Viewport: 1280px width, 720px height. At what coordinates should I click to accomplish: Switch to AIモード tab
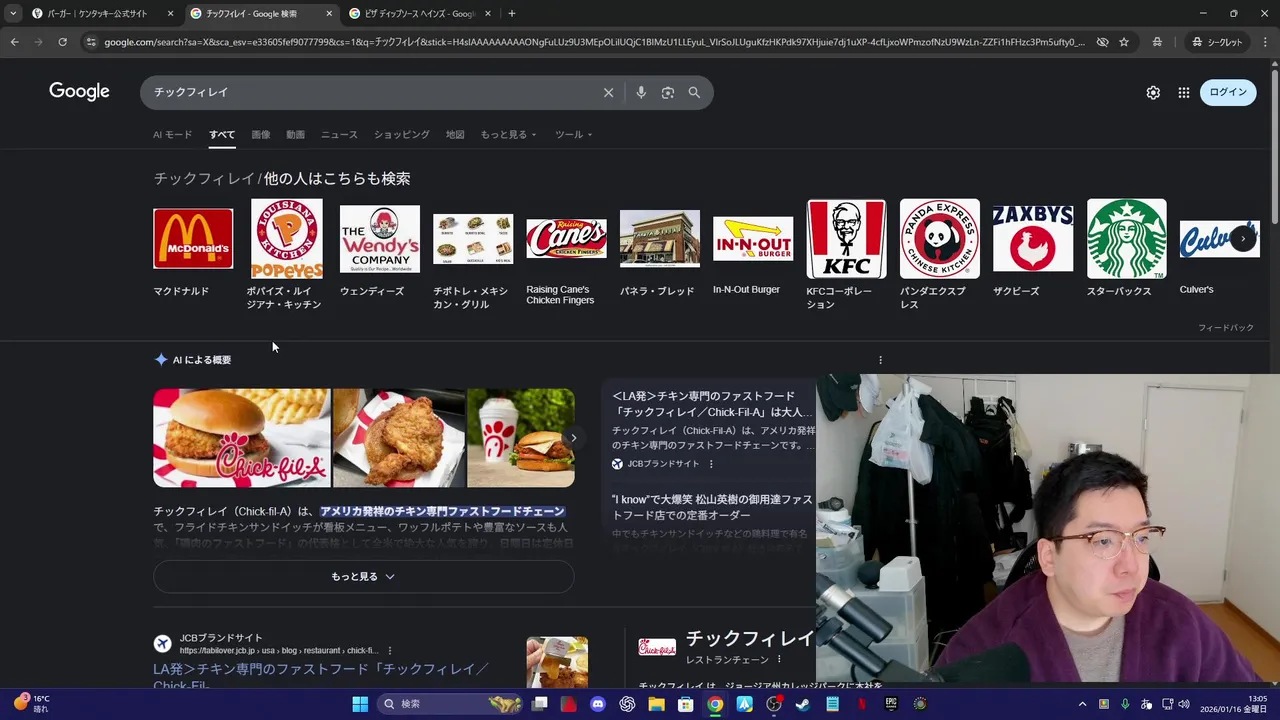click(x=172, y=134)
